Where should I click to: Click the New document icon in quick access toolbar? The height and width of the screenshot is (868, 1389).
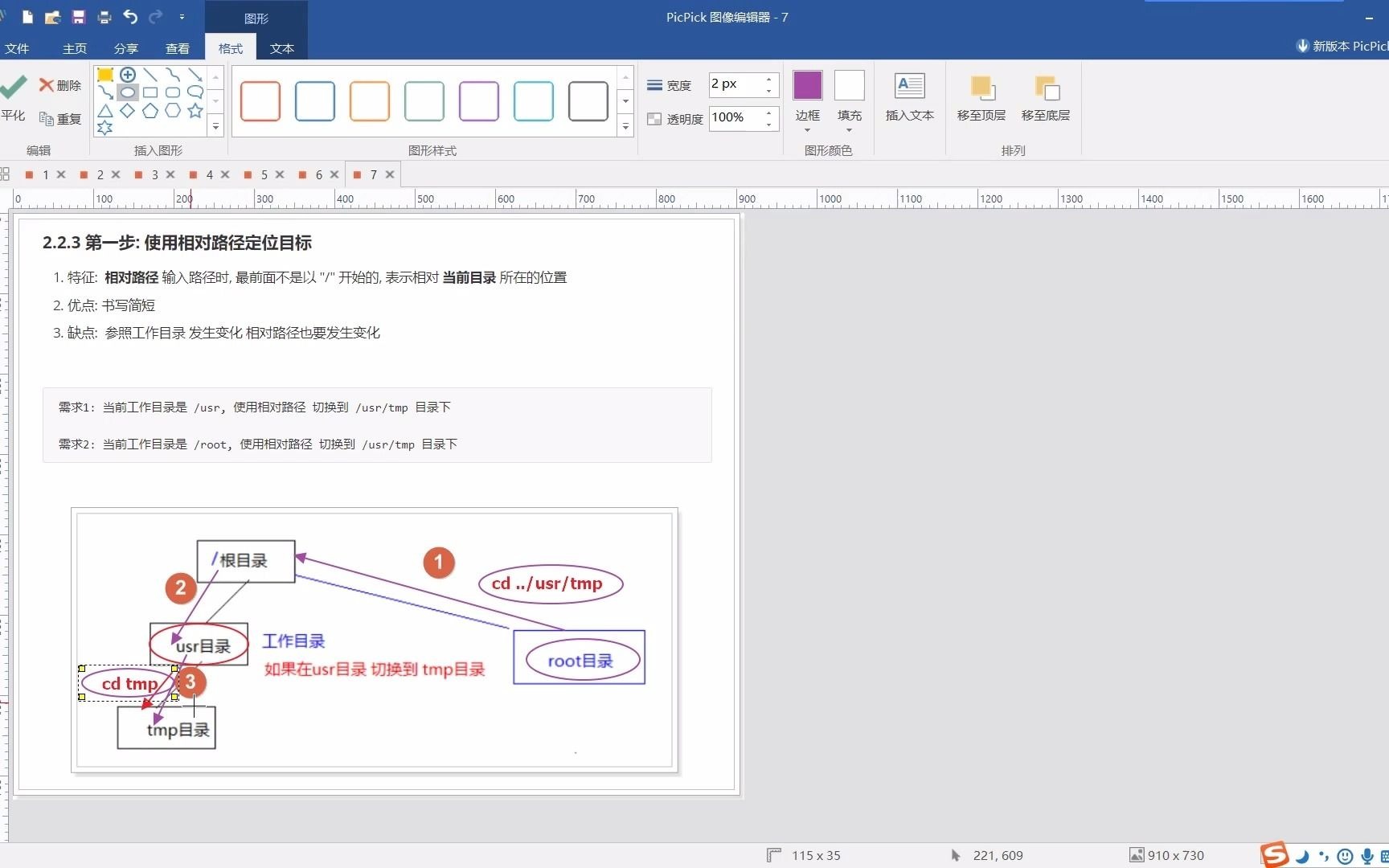pyautogui.click(x=28, y=17)
